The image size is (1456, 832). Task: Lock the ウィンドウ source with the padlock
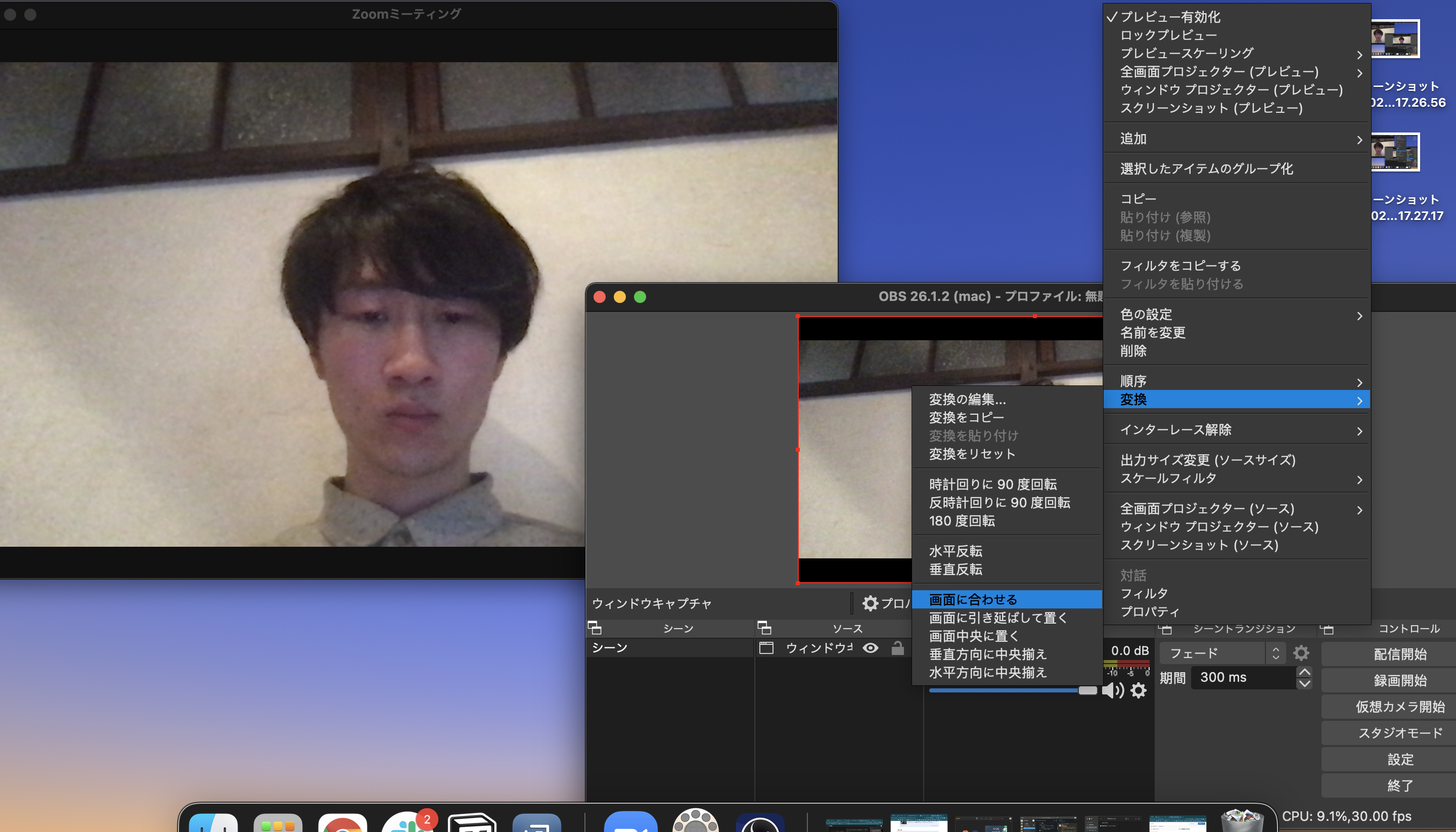[x=897, y=647]
